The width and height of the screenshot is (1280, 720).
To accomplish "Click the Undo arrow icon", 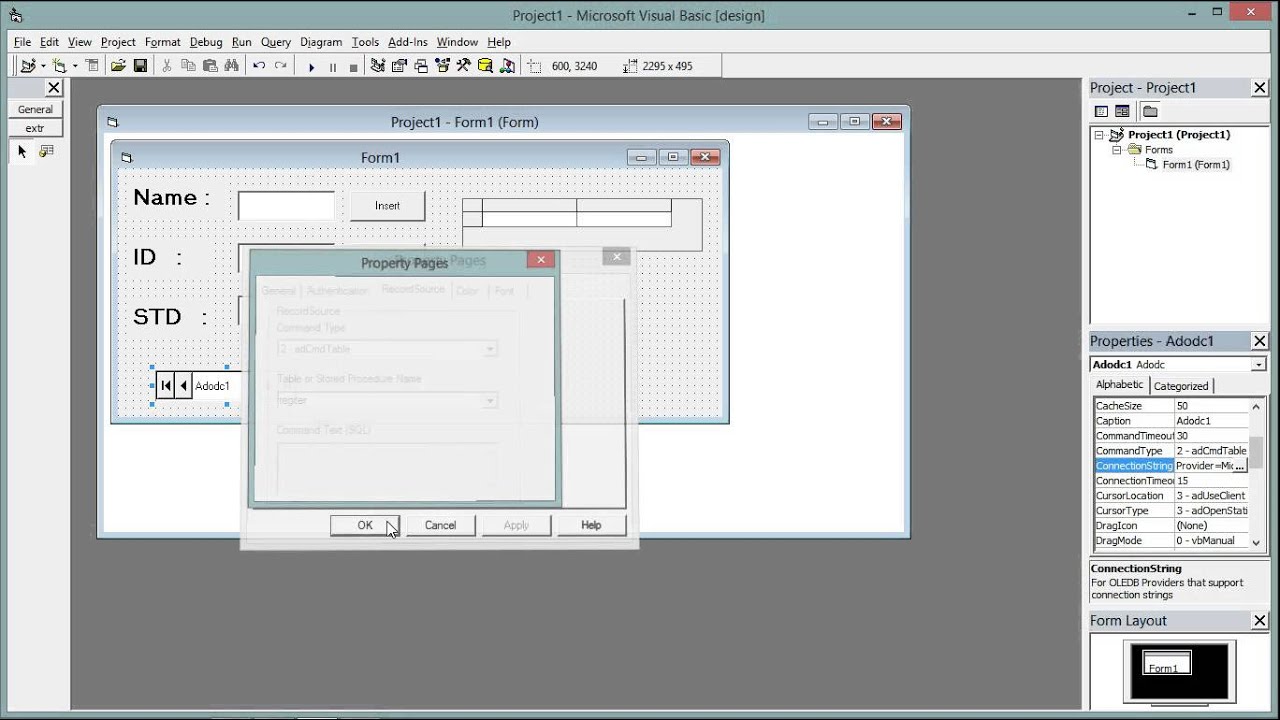I will coord(259,66).
